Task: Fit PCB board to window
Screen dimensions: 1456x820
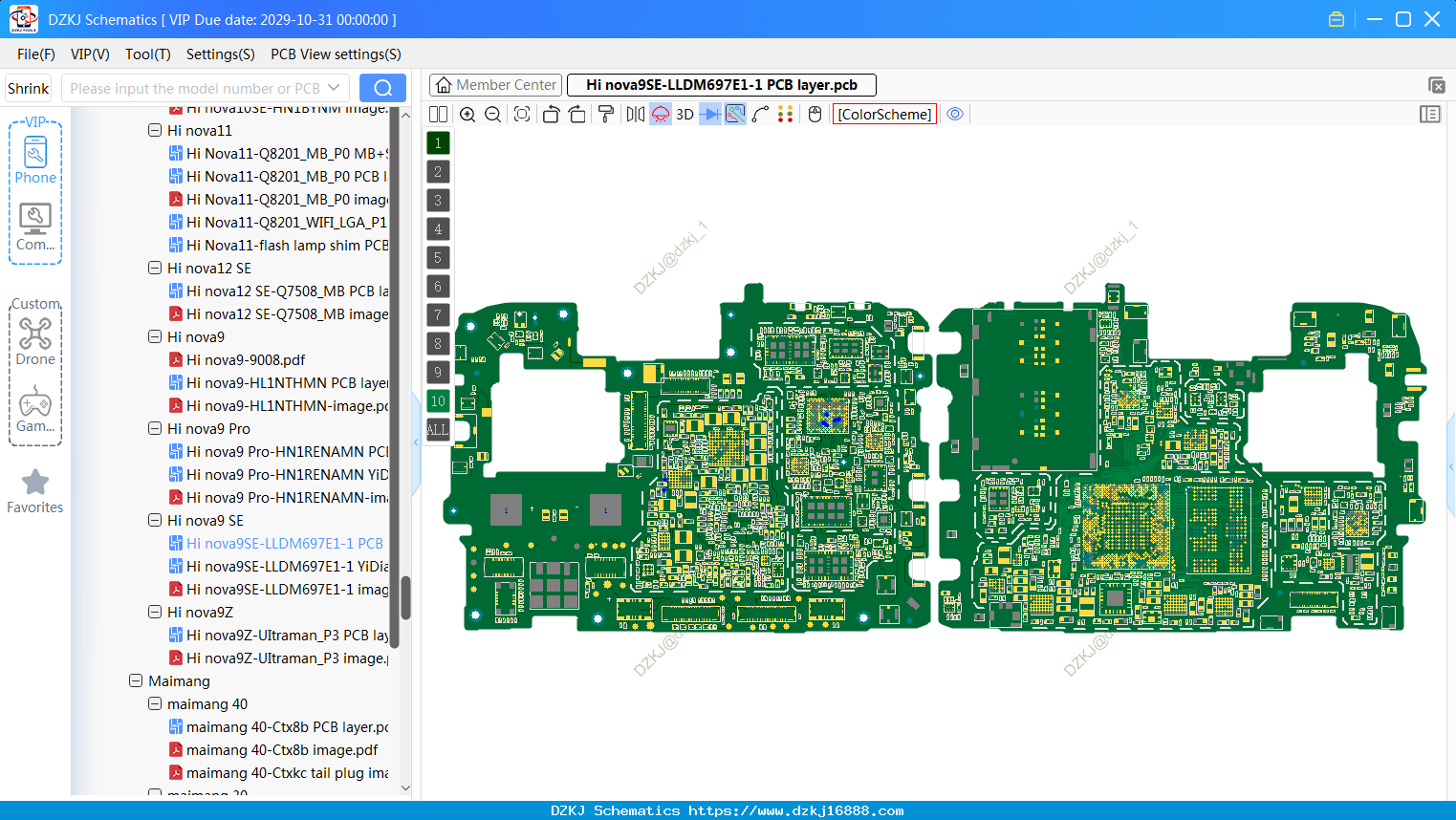Action: tap(522, 115)
